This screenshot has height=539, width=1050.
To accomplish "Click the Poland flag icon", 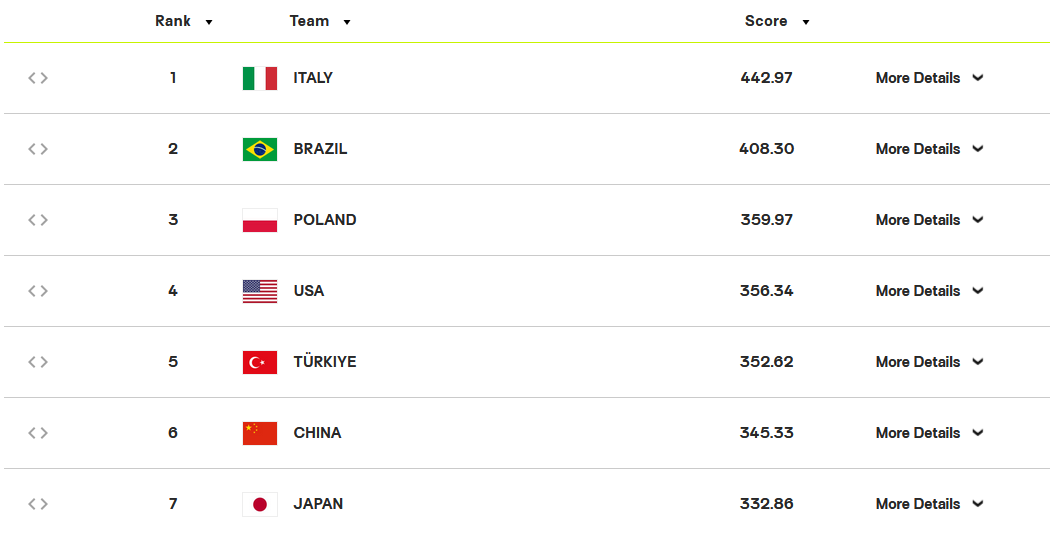I will pos(260,220).
